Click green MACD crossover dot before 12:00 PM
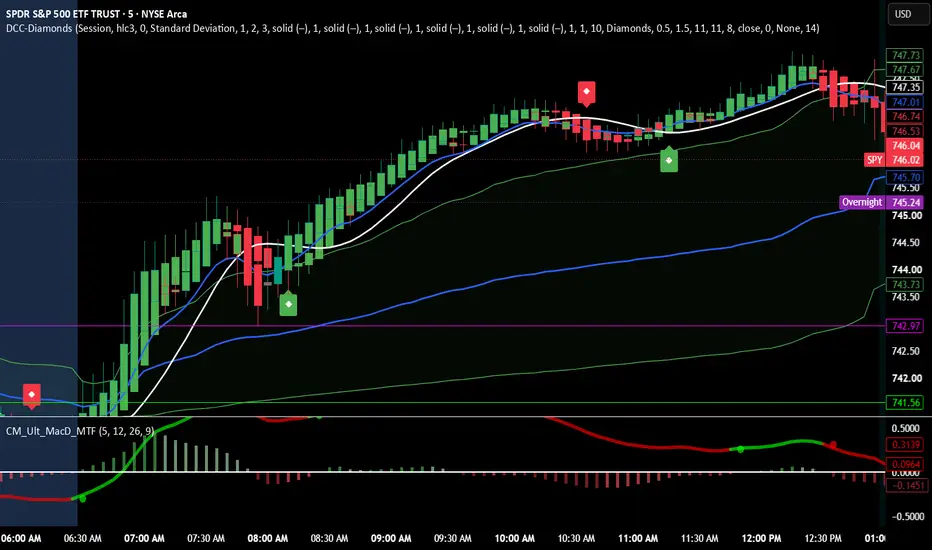Image resolution: width=932 pixels, height=550 pixels. pyautogui.click(x=740, y=450)
